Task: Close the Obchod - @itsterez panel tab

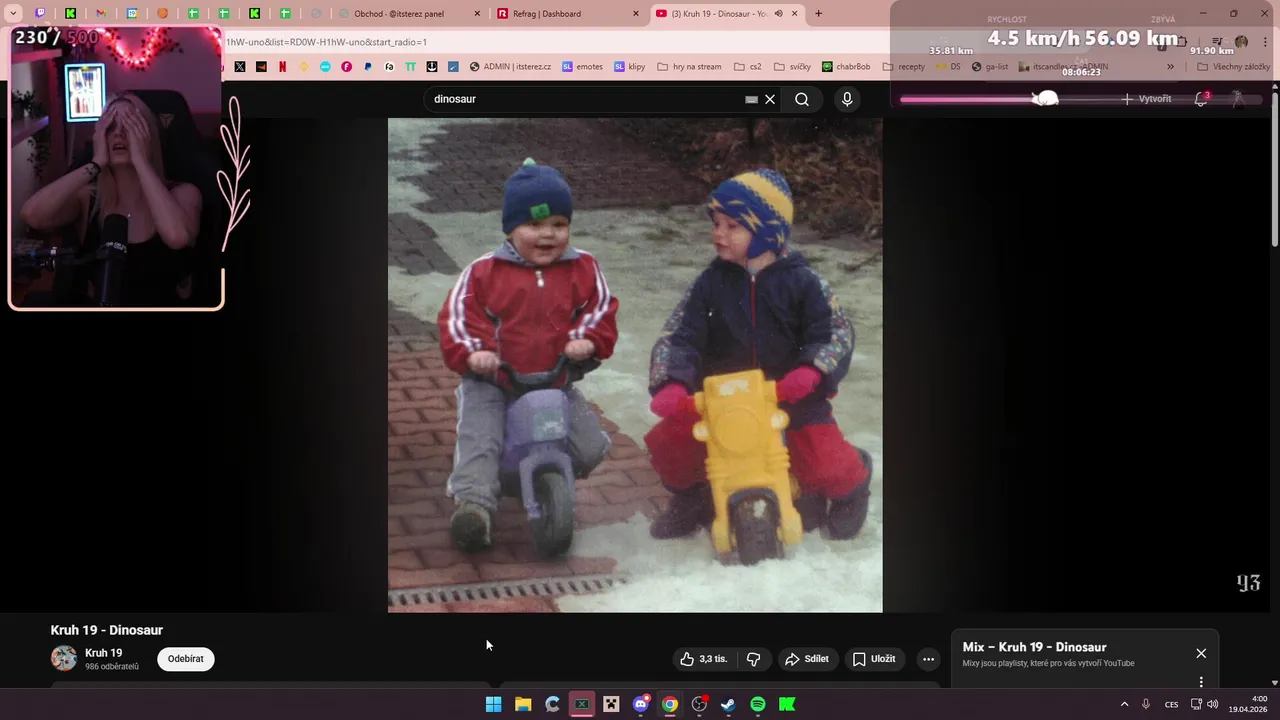Action: click(x=477, y=14)
